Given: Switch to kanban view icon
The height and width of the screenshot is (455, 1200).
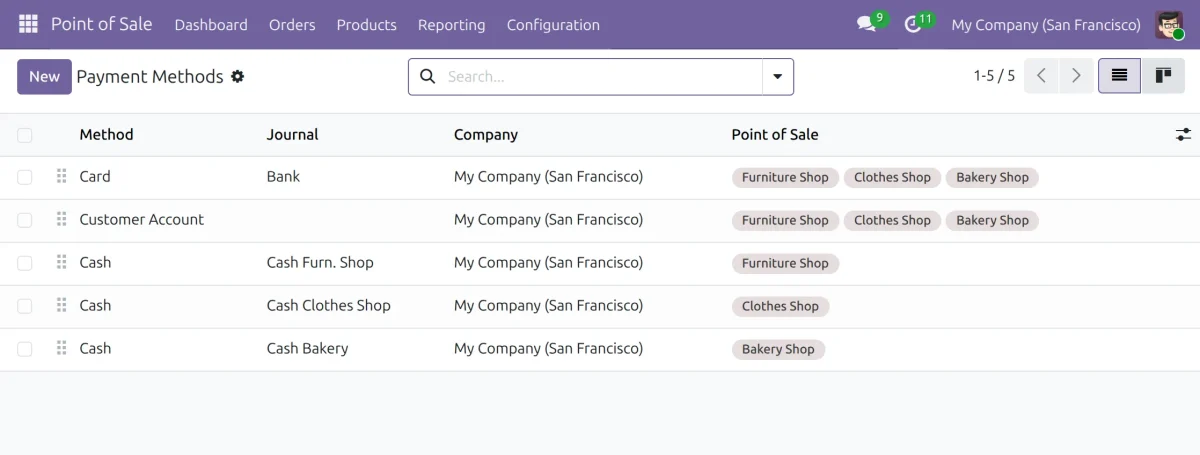Looking at the screenshot, I should pos(1163,76).
